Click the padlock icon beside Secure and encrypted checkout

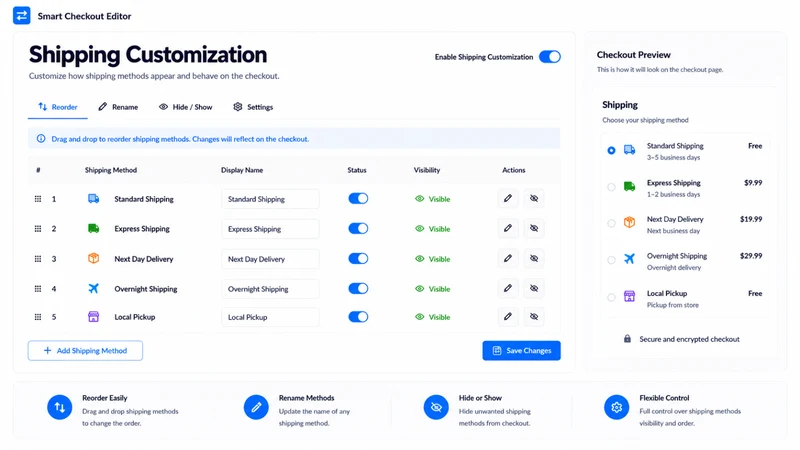628,339
